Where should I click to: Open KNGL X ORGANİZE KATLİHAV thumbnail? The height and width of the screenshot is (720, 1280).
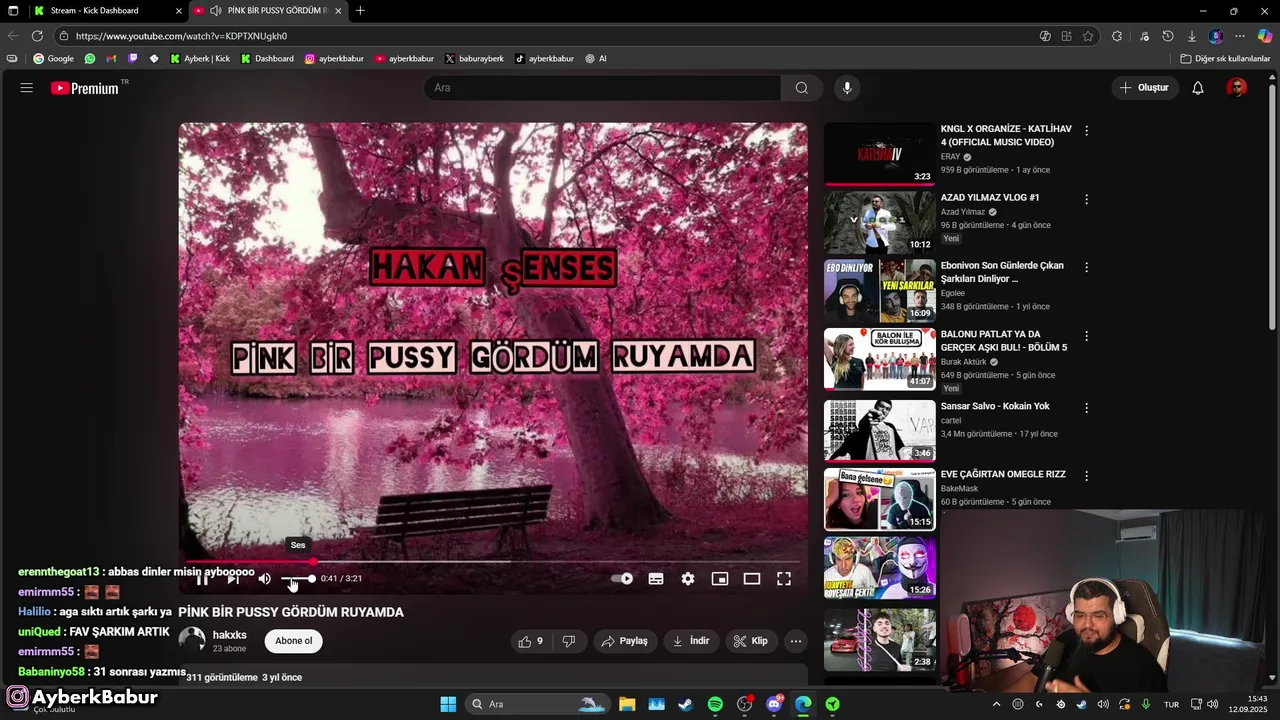click(880, 154)
